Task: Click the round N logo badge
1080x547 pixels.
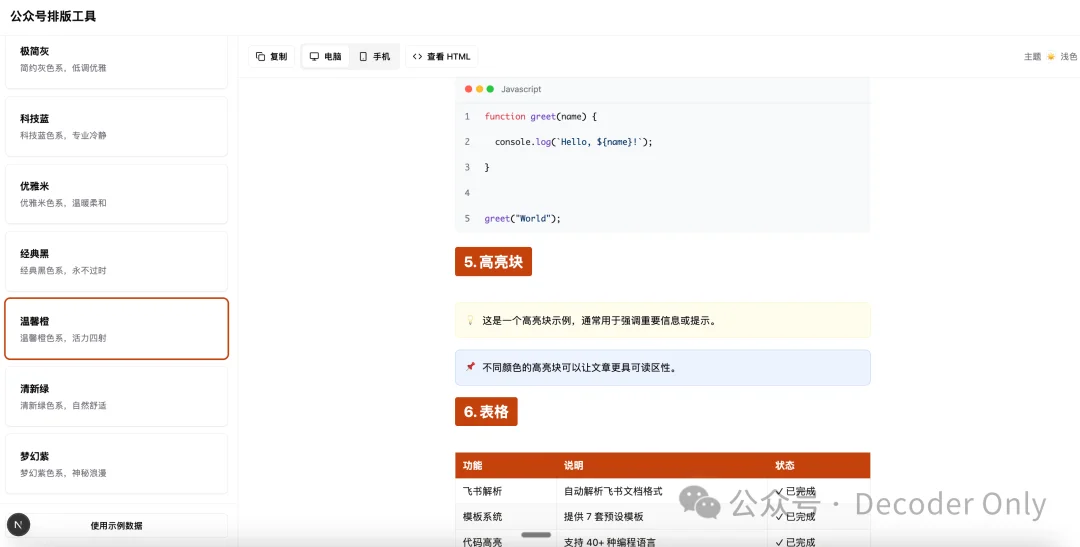Action: tap(18, 525)
